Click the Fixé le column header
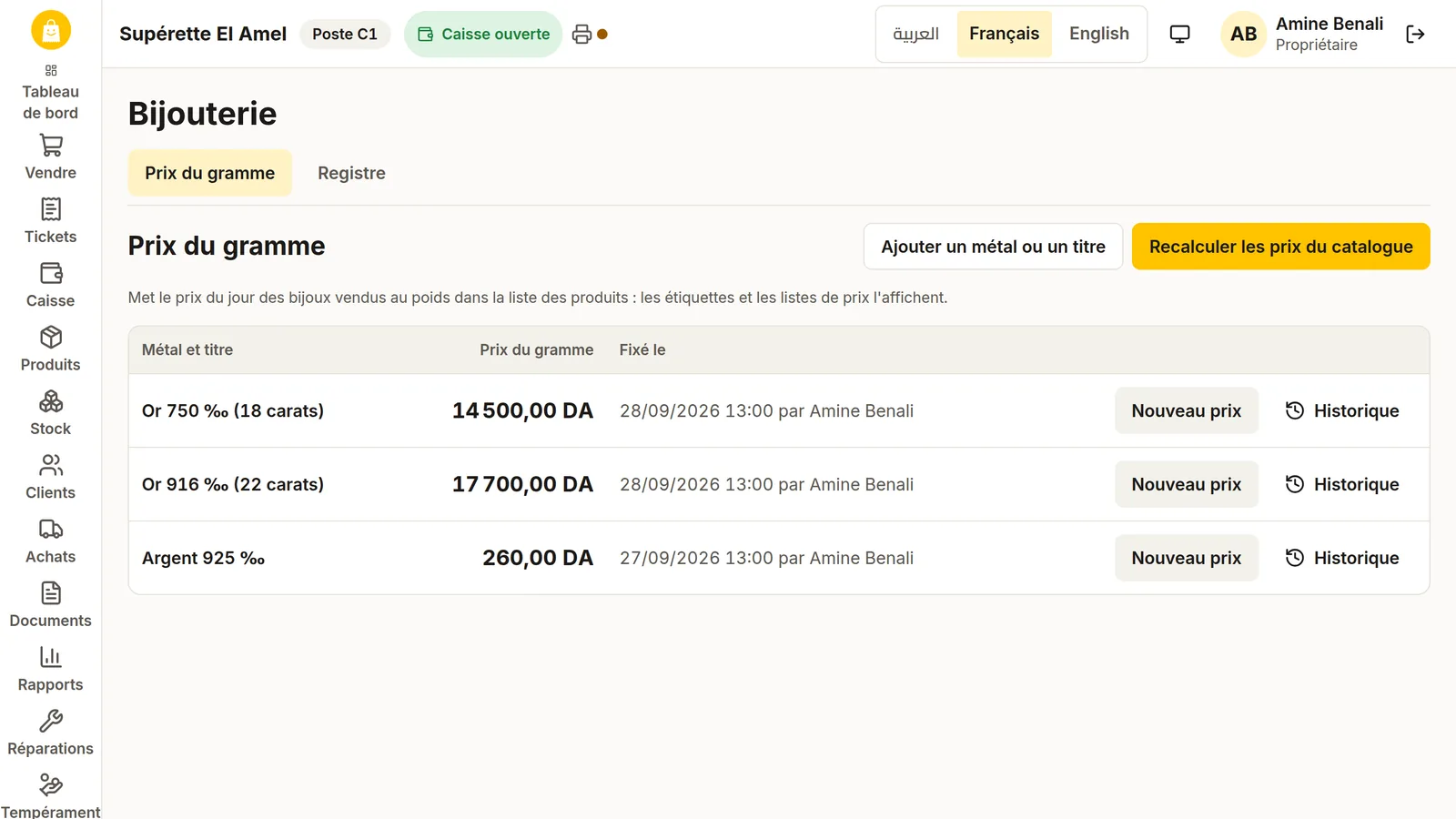 point(642,349)
